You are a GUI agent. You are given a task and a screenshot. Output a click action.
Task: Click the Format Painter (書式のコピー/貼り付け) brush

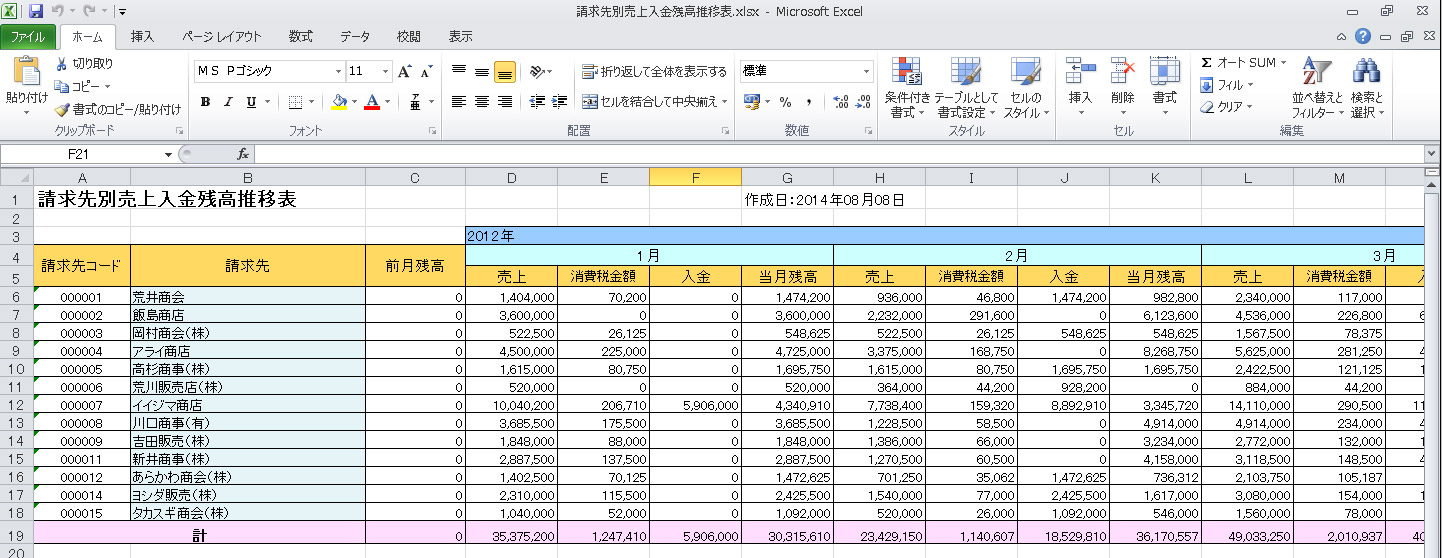pos(61,110)
